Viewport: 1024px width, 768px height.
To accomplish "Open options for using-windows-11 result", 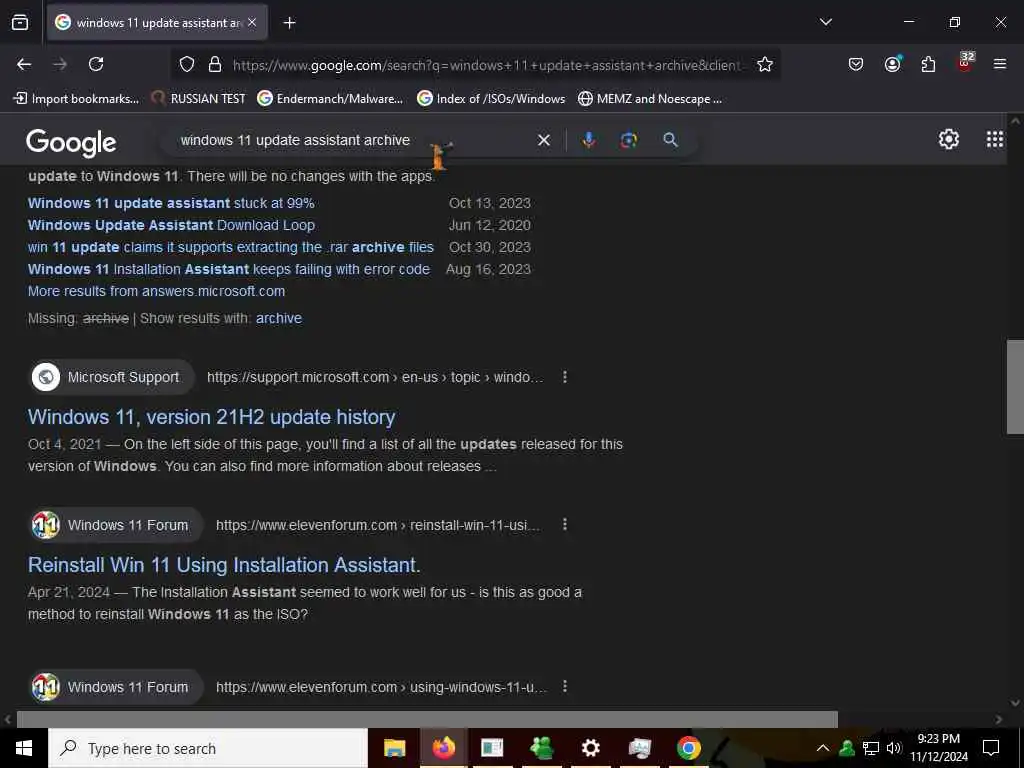I will point(565,686).
